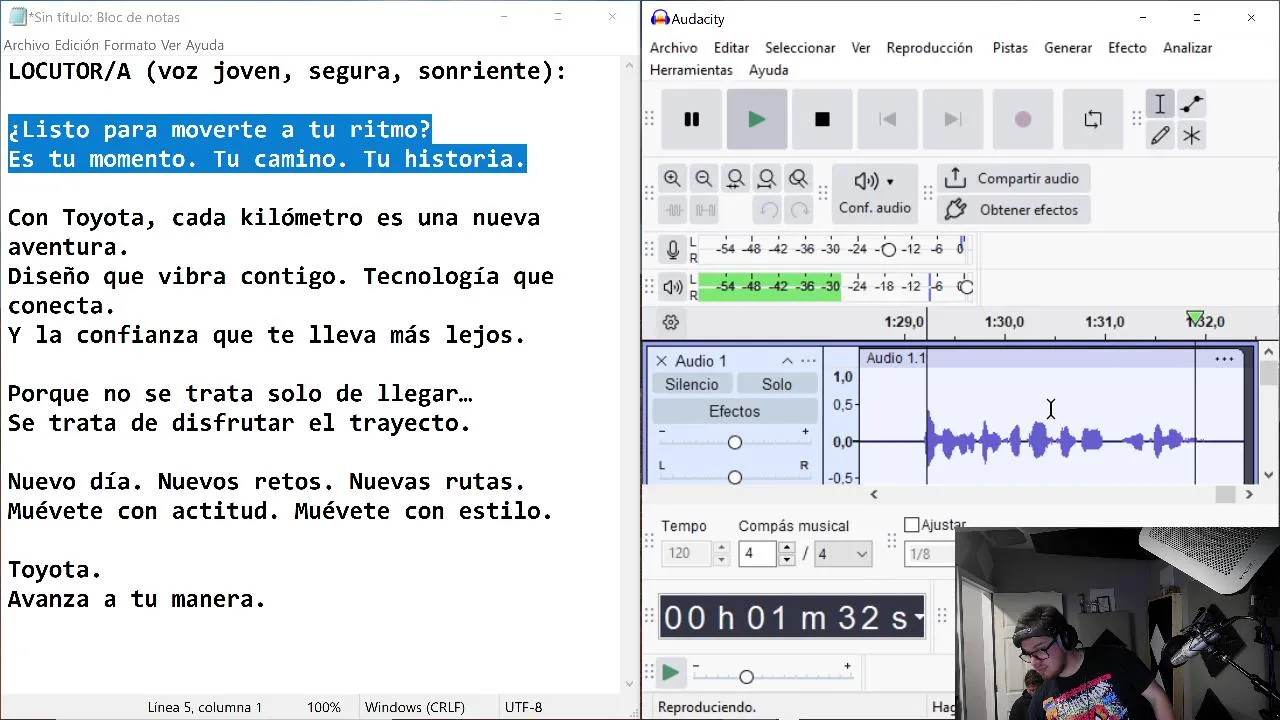The width and height of the screenshot is (1280, 720).
Task: Click Notepad line 'Avanza a tu manera.'
Action: [x=137, y=599]
